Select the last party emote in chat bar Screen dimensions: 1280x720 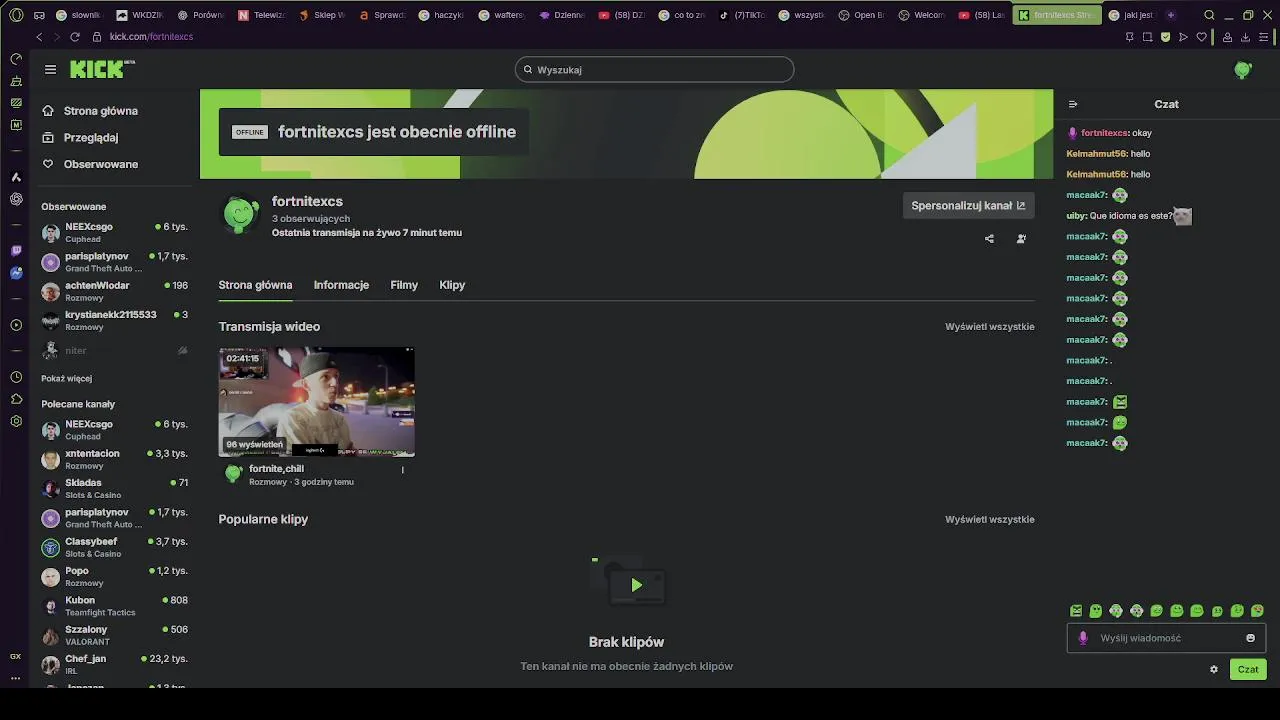(x=1257, y=611)
